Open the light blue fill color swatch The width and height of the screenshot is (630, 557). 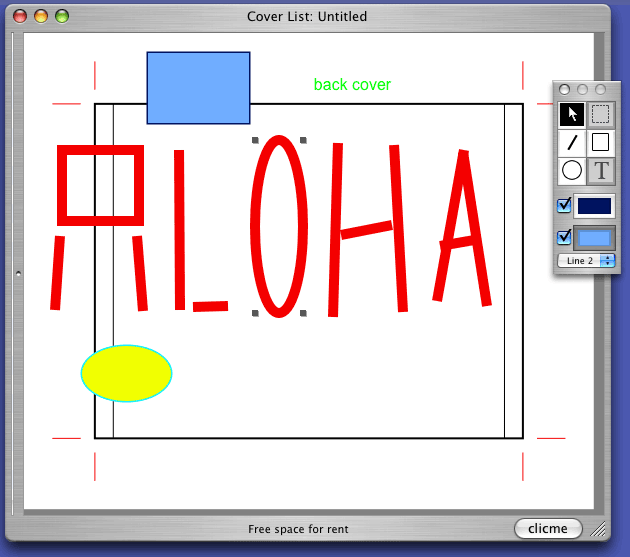(x=594, y=238)
